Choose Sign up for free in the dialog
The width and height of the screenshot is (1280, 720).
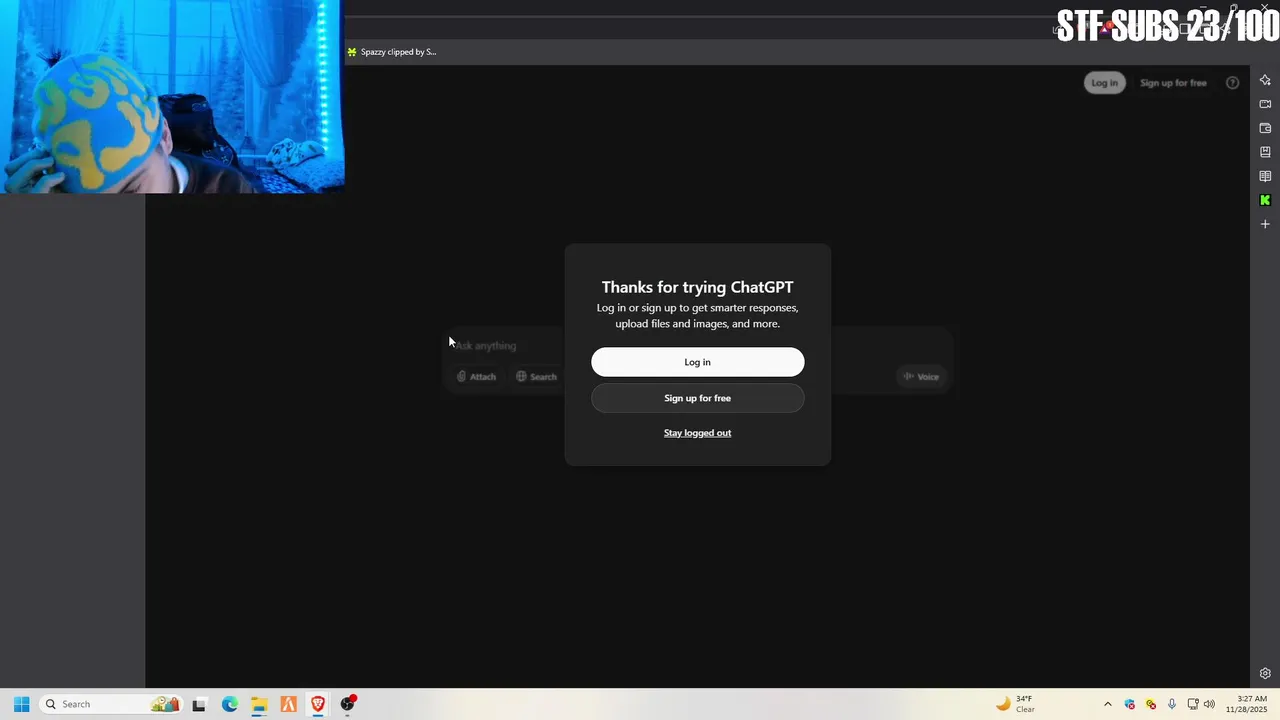[x=697, y=398]
